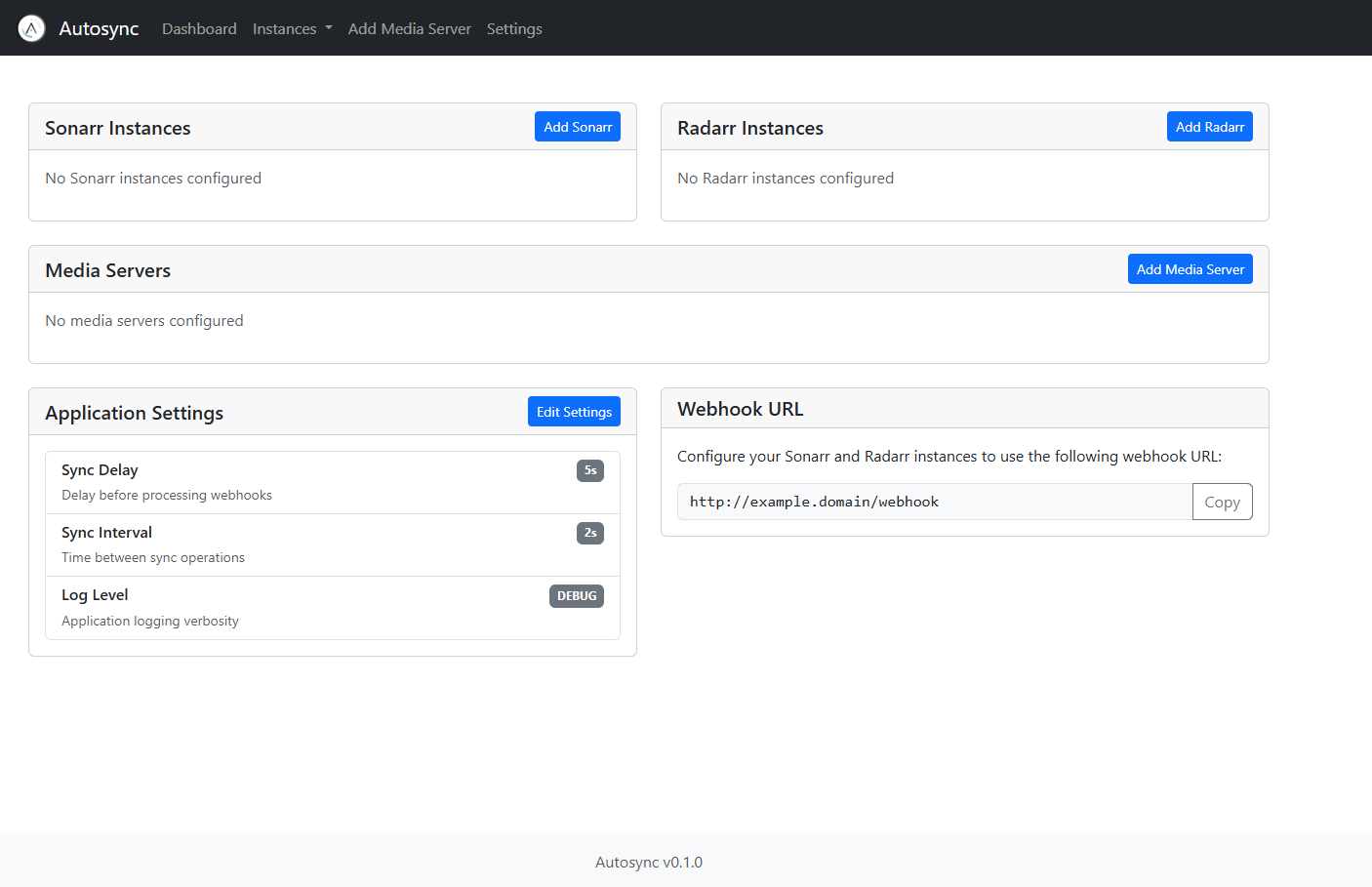Click 'Time between sync operations' description
The image size is (1372, 887).
coord(153,558)
